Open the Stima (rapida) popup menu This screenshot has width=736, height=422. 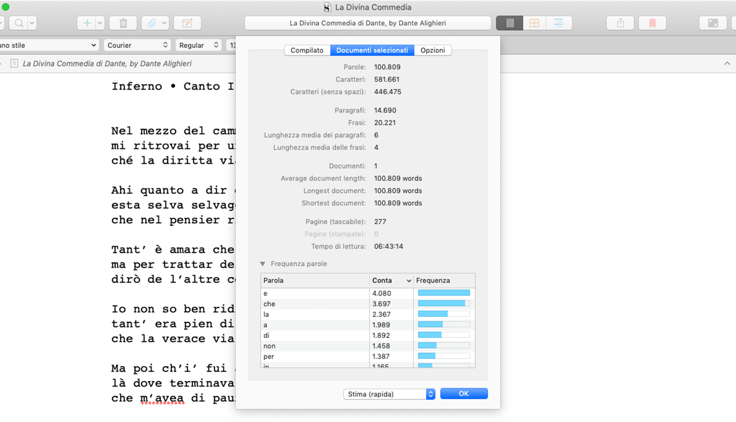pos(389,394)
